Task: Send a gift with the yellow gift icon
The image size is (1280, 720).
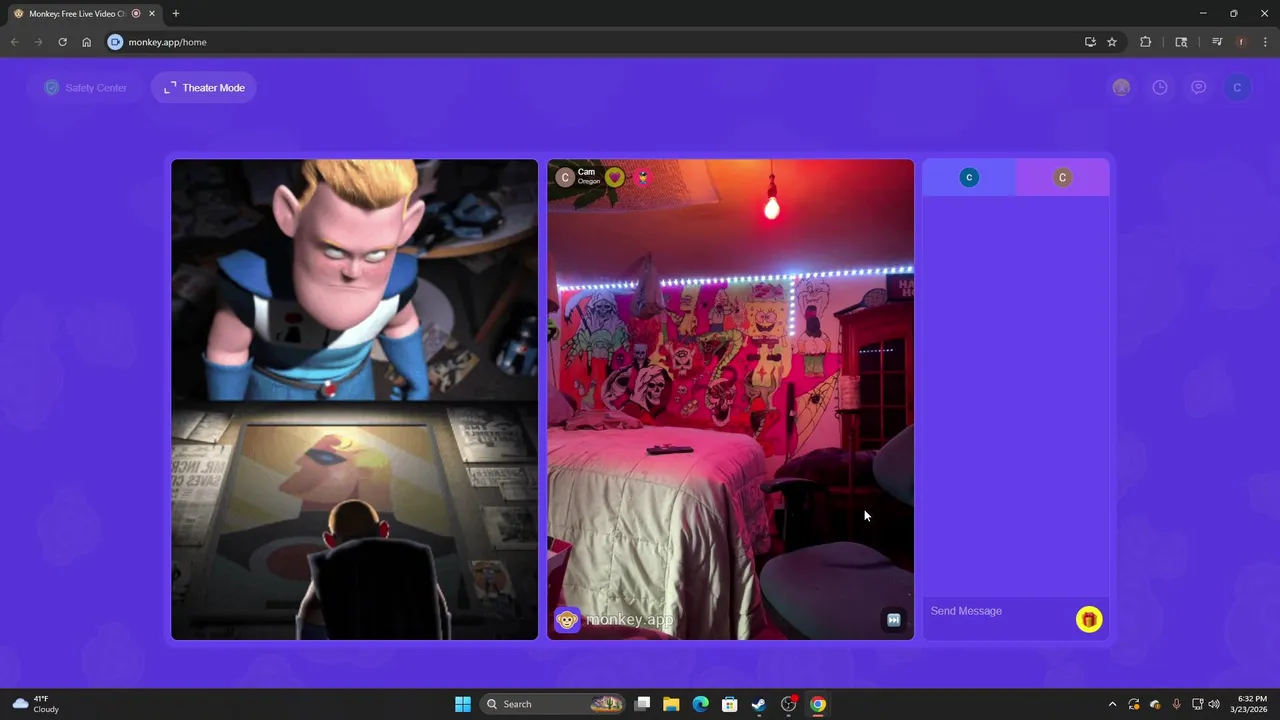Action: click(x=1089, y=620)
